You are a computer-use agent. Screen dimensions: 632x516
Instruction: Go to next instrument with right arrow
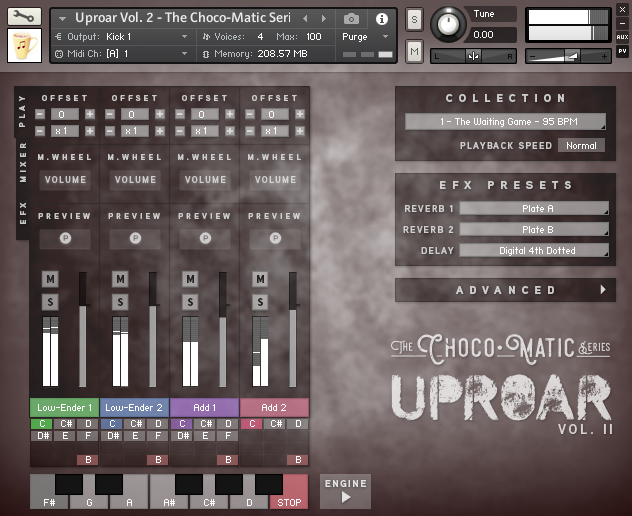pyautogui.click(x=323, y=19)
